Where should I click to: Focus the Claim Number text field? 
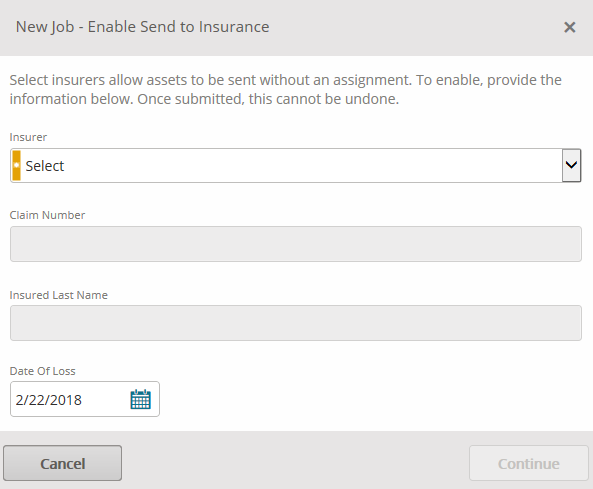pos(296,244)
